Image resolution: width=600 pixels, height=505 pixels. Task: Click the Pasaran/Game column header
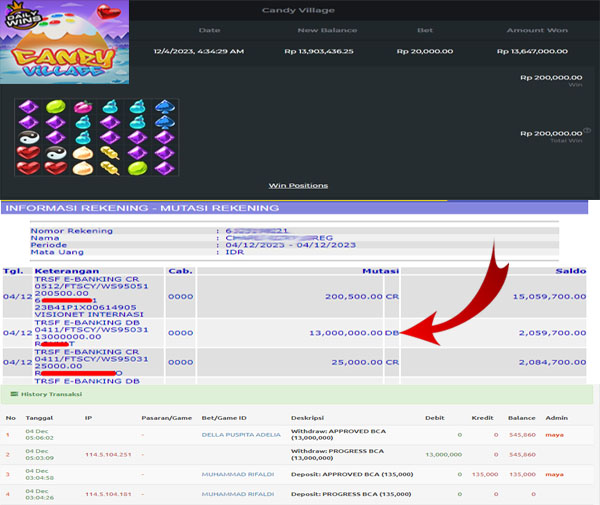[x=166, y=418]
